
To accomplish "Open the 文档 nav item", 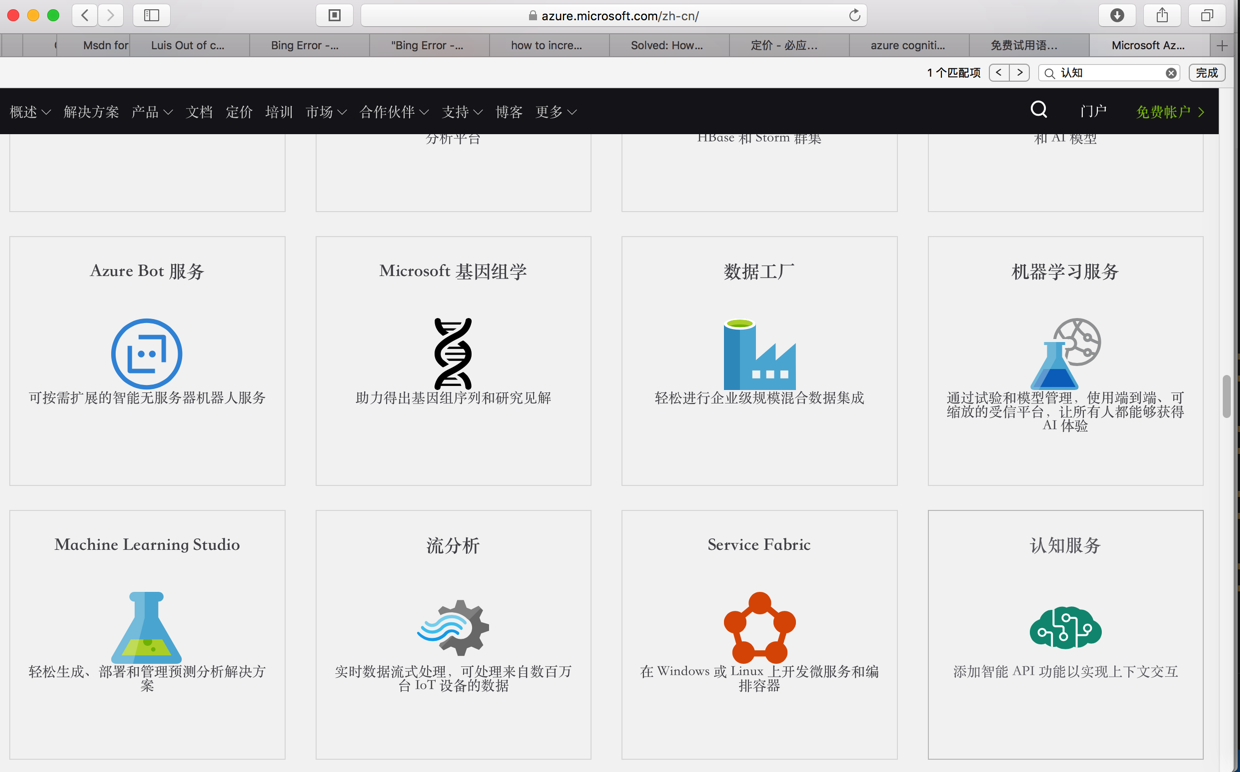I will coord(199,112).
